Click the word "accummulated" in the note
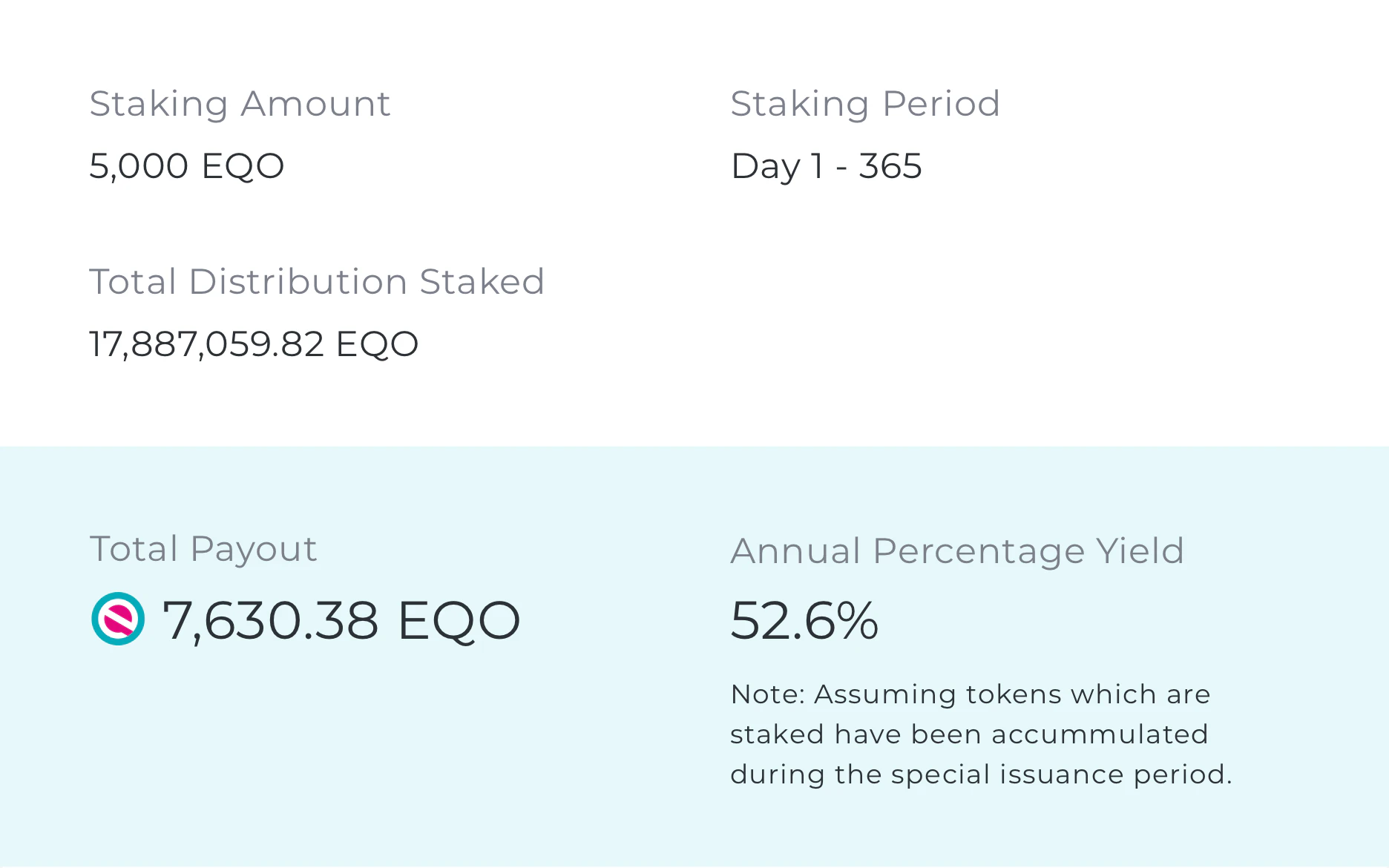1389x868 pixels. 1100,734
